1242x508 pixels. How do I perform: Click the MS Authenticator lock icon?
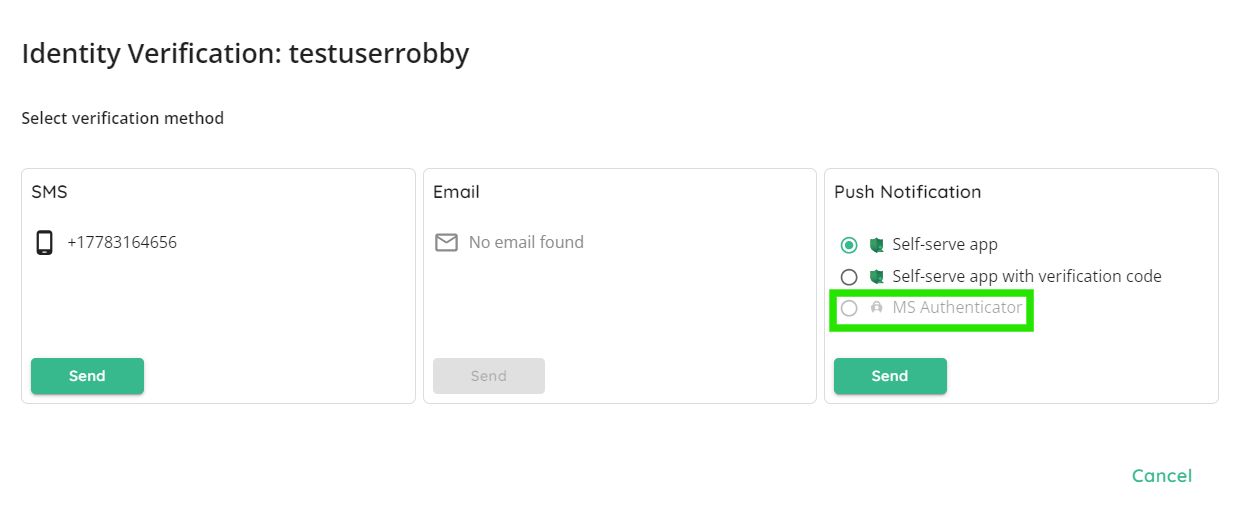pos(876,308)
